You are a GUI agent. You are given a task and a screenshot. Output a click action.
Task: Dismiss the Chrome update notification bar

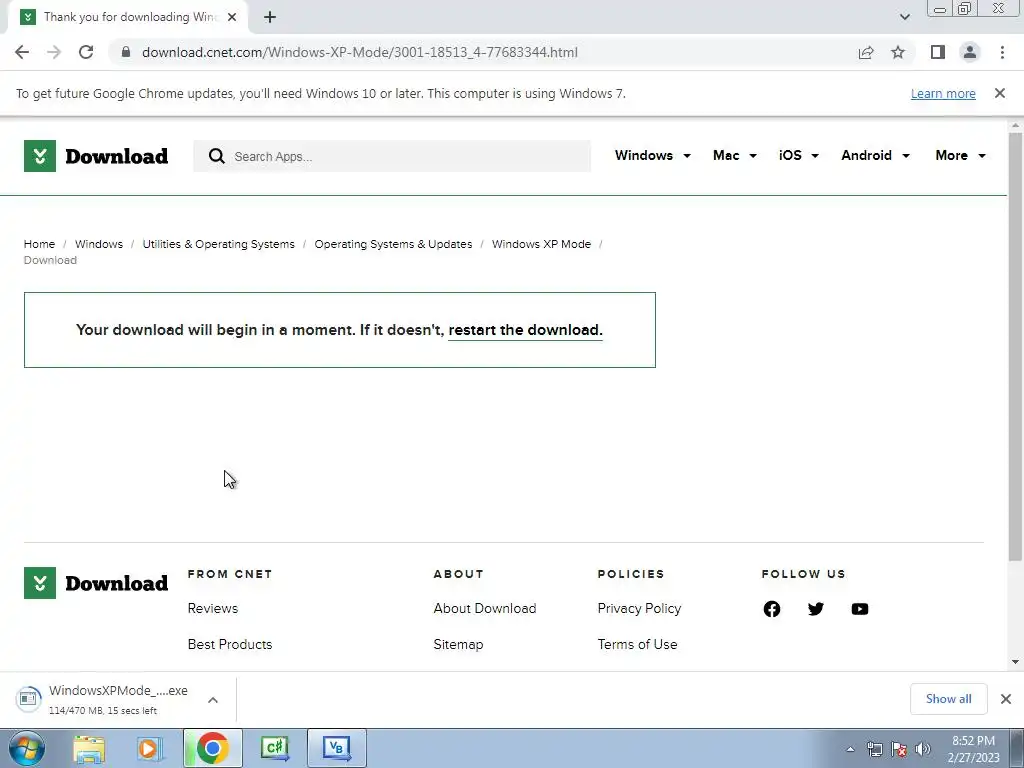999,93
